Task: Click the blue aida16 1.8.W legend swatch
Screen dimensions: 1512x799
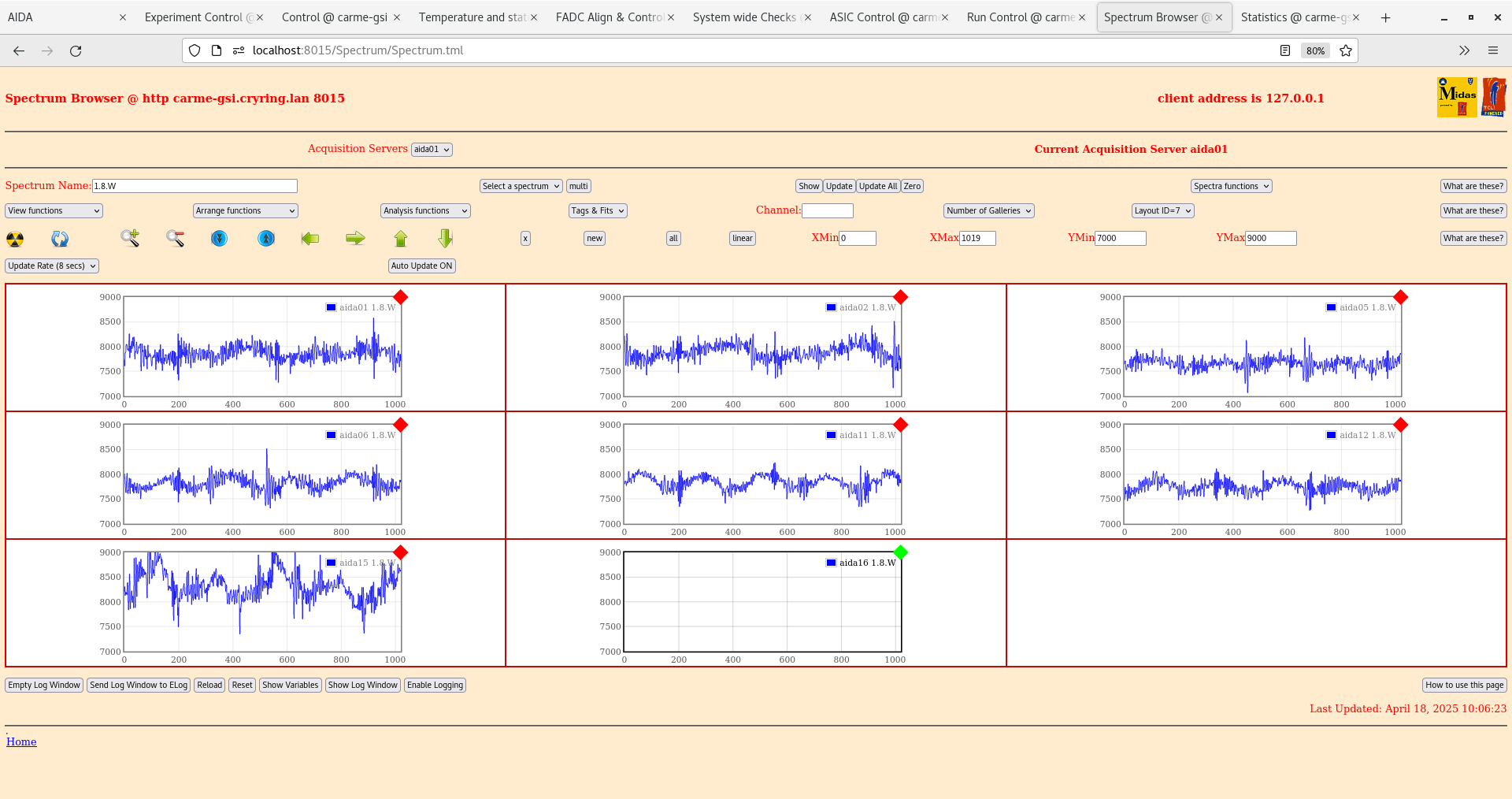Action: tap(832, 563)
